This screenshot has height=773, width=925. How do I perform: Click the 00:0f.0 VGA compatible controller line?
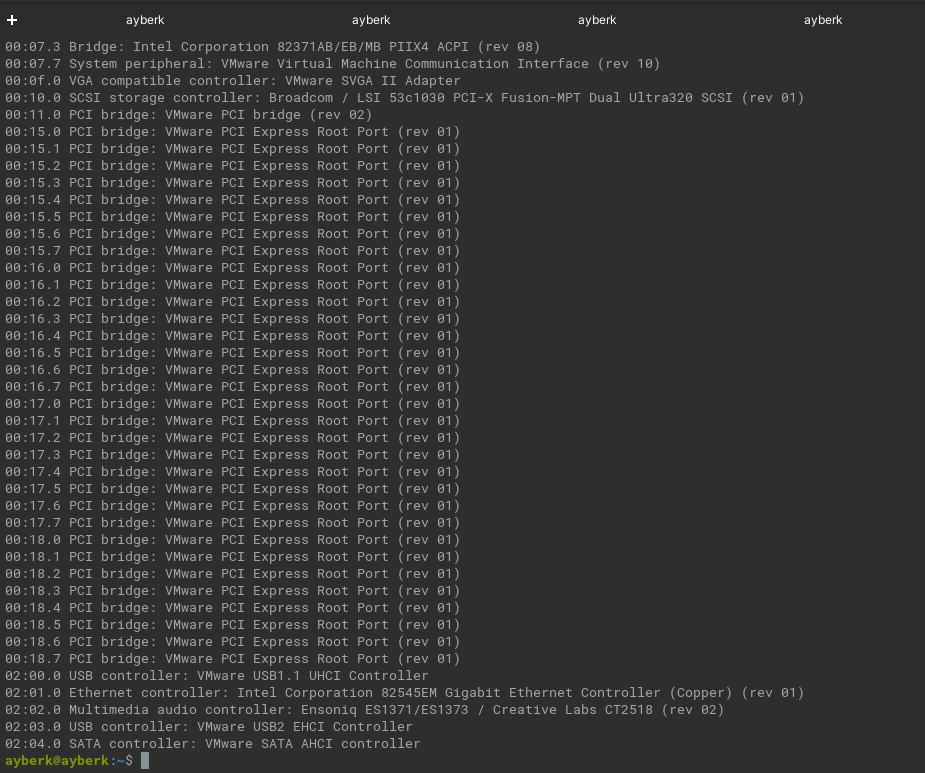coord(232,81)
